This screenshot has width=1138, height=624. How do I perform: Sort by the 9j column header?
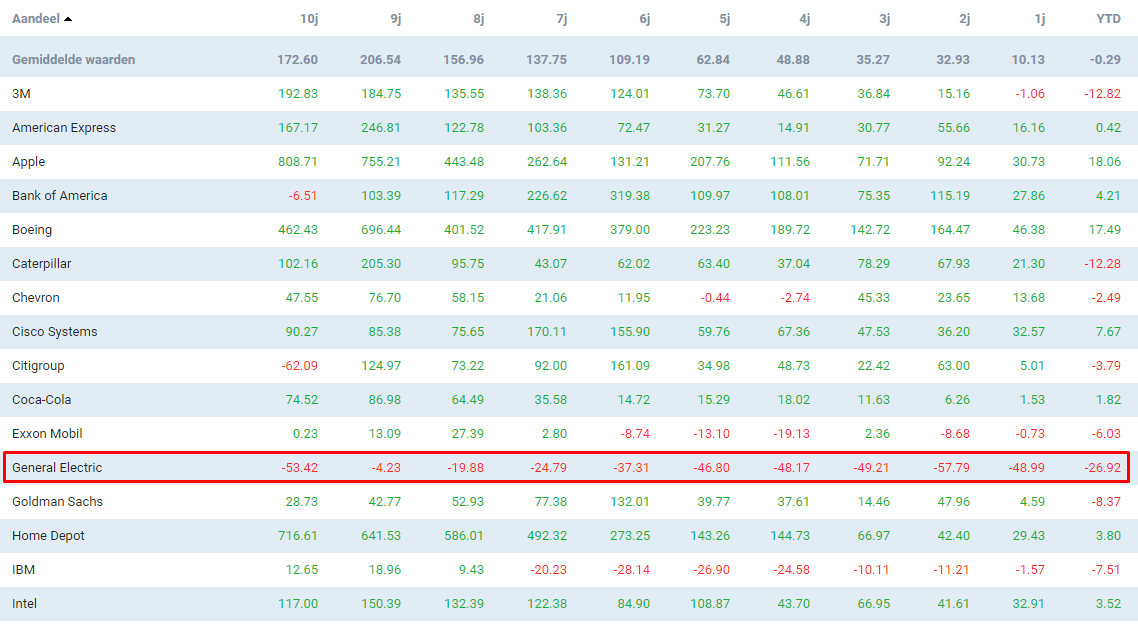point(396,19)
